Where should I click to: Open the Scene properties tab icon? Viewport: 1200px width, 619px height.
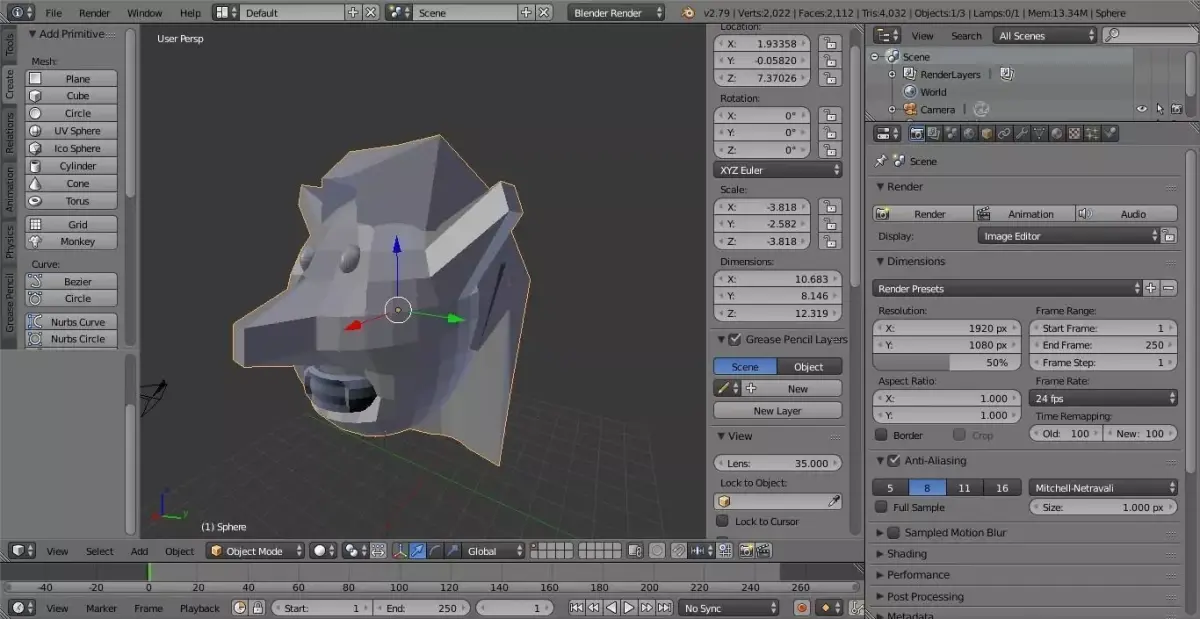pos(951,133)
